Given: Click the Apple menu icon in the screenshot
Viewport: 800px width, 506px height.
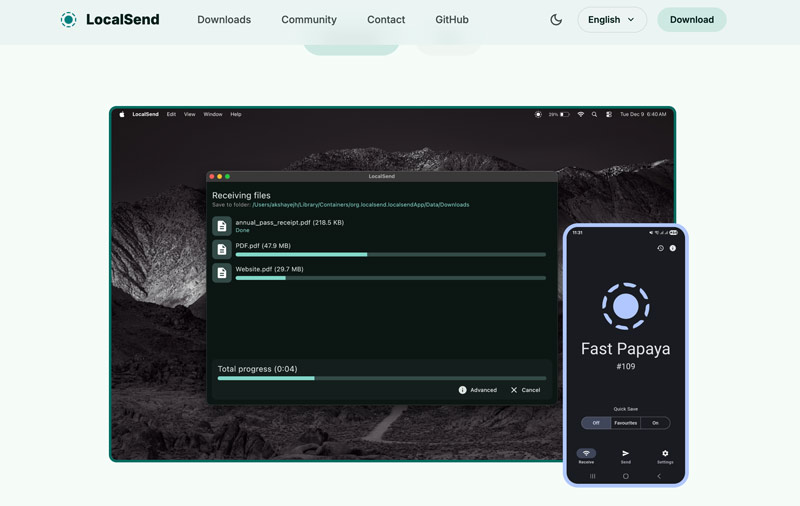Looking at the screenshot, I should pyautogui.click(x=122, y=114).
